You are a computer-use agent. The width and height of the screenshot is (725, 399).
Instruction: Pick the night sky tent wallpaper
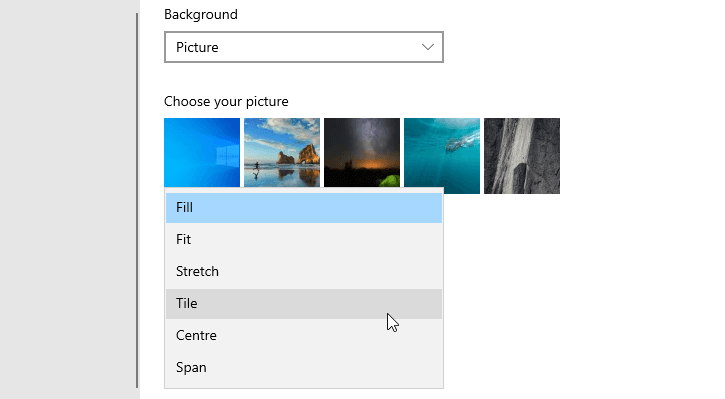pos(362,153)
